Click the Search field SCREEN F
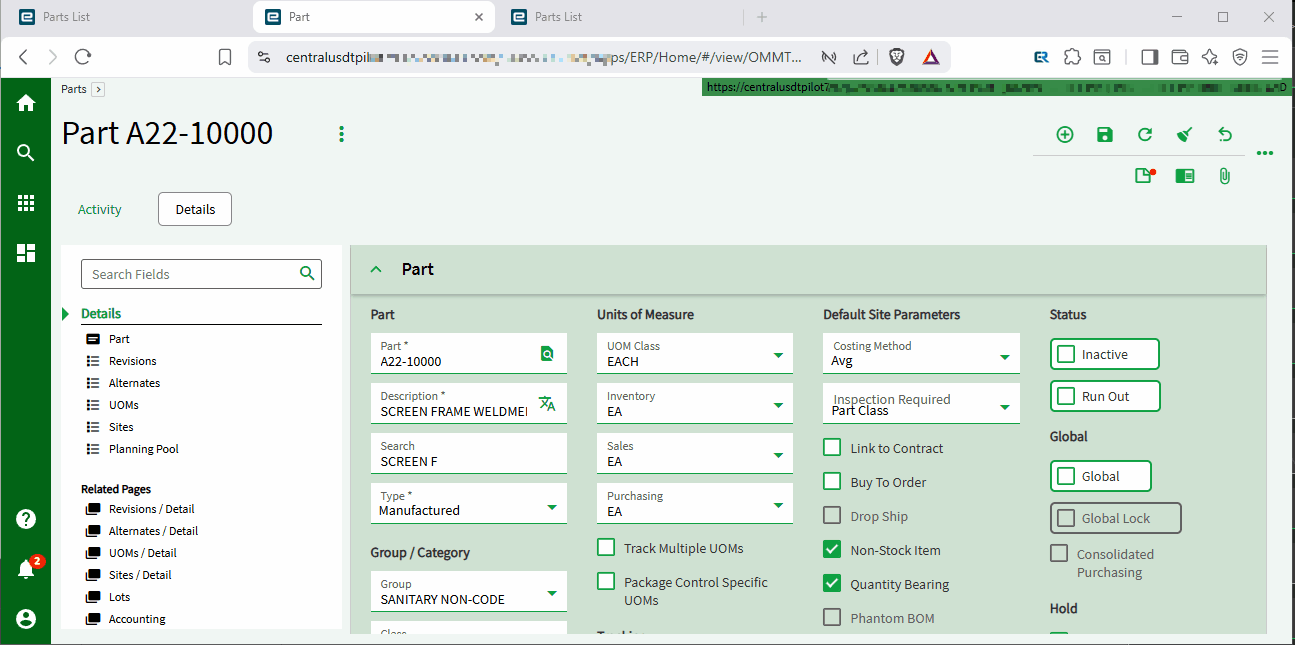Viewport: 1295px width, 645px height. [x=468, y=453]
